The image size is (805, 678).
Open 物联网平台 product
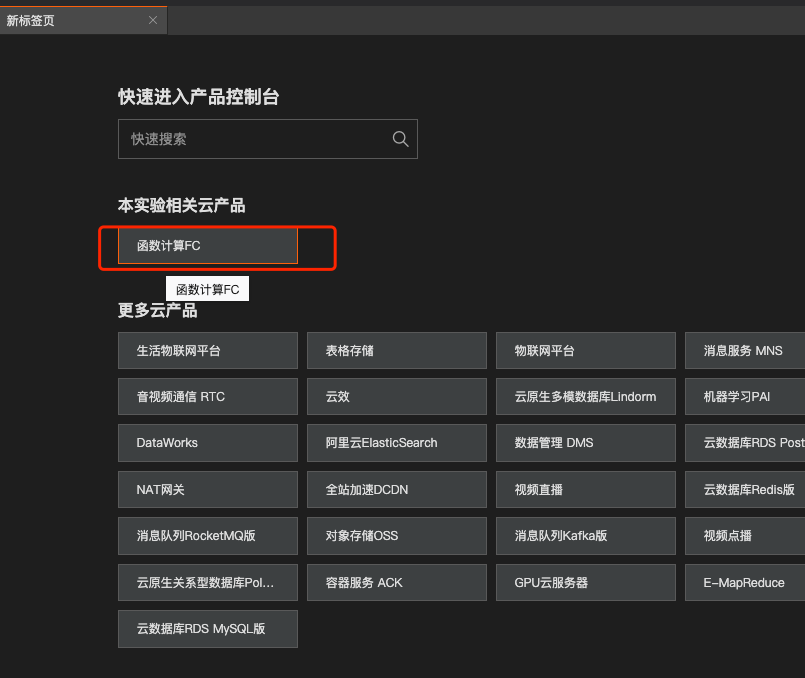(586, 351)
